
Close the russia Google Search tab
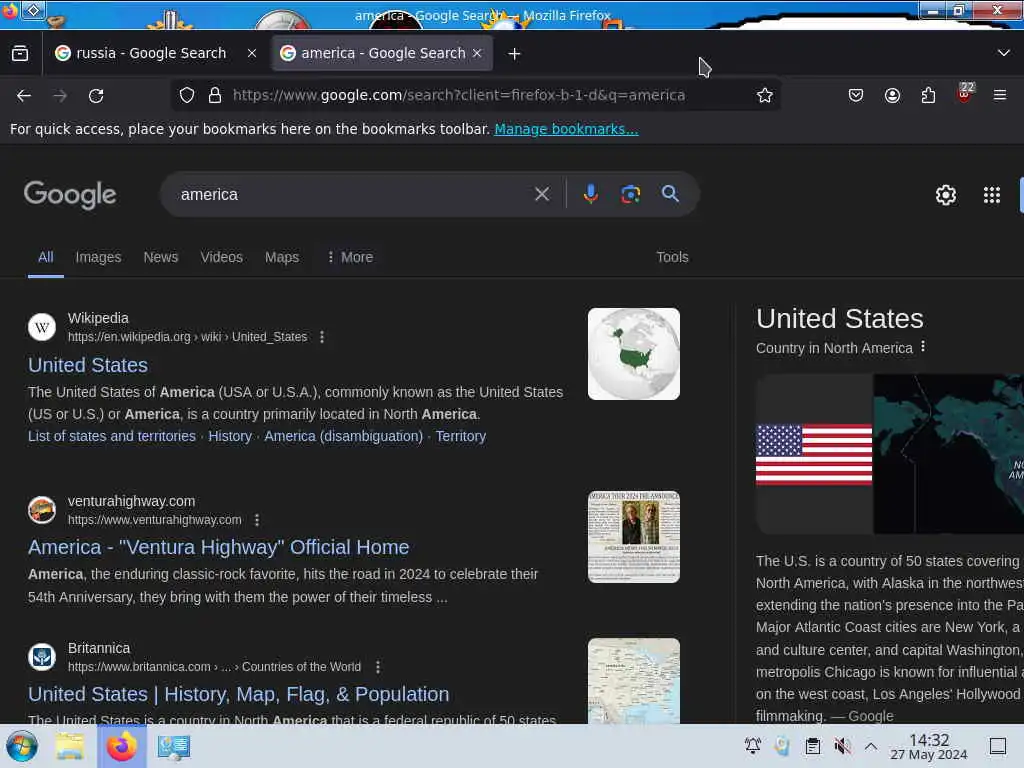[x=252, y=54]
